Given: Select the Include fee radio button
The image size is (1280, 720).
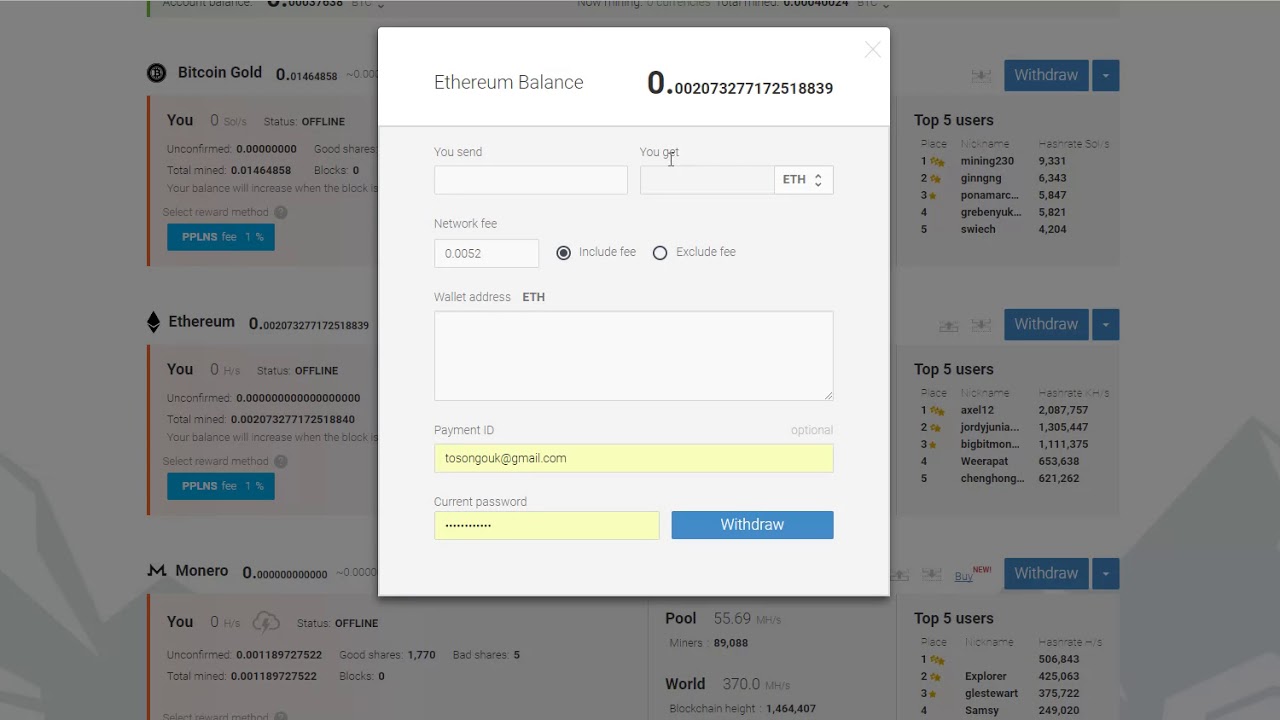Looking at the screenshot, I should 564,253.
